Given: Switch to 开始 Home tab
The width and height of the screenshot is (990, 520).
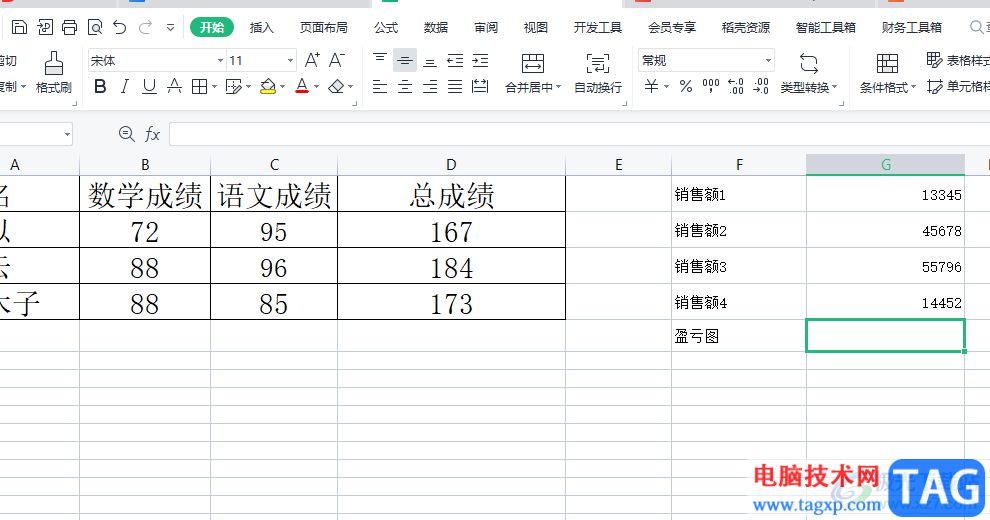Looking at the screenshot, I should pos(212,27).
